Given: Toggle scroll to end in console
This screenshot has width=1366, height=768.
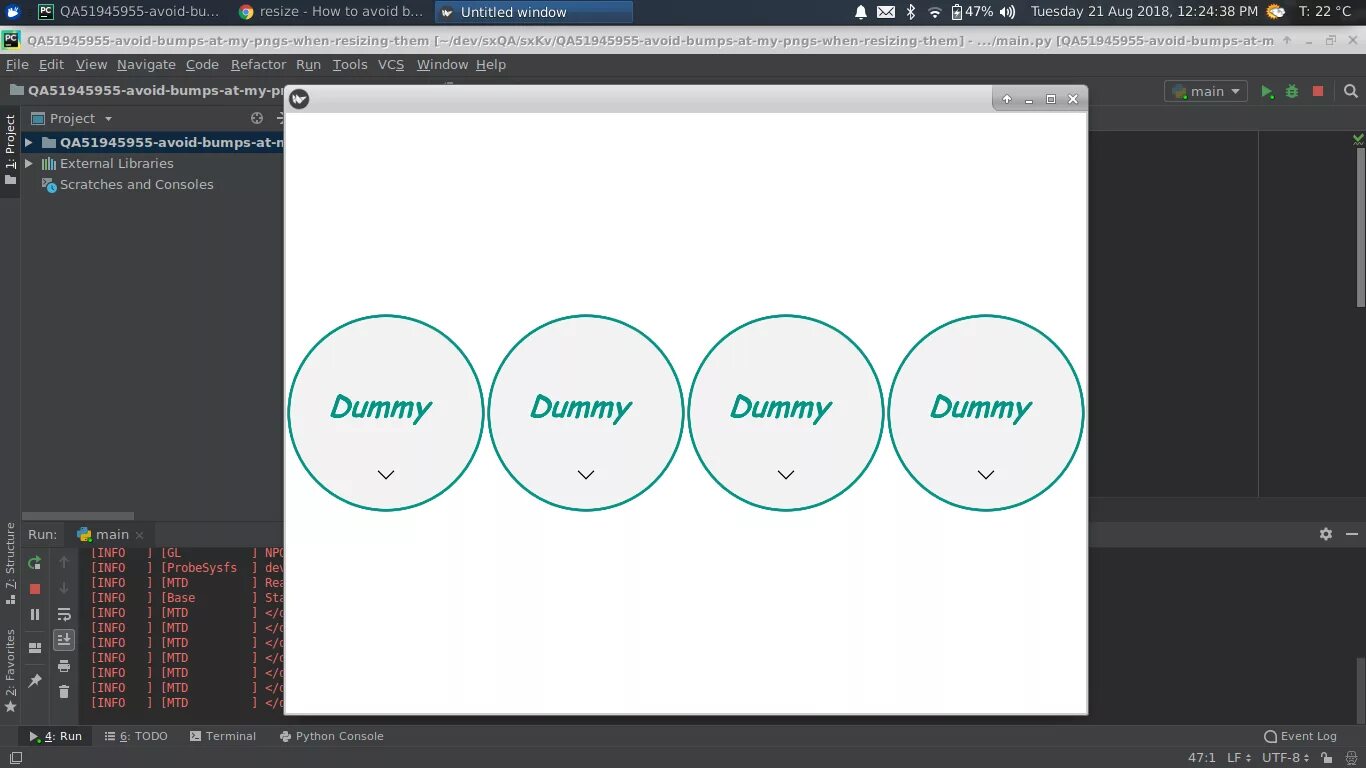Looking at the screenshot, I should click(64, 640).
